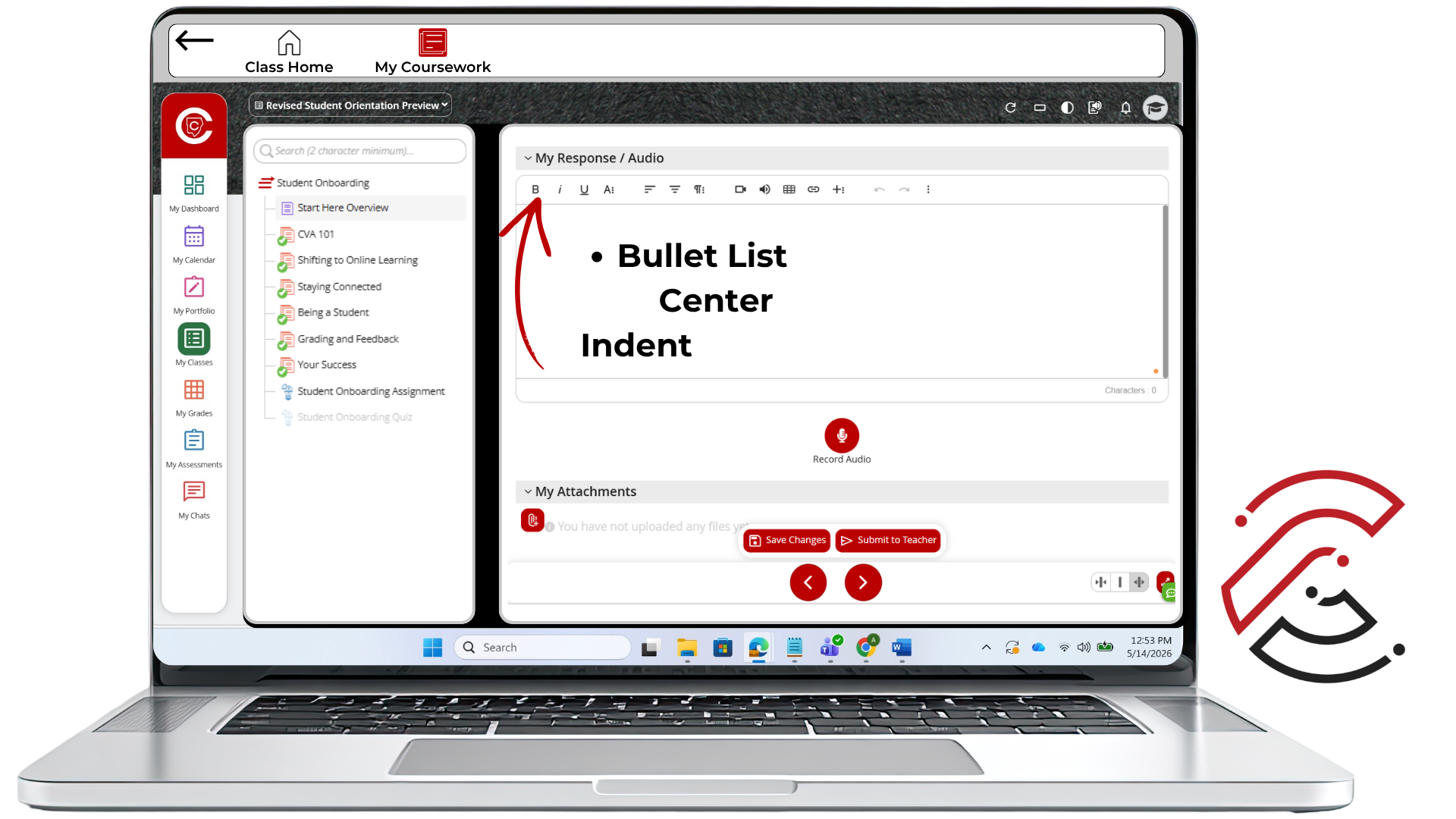Open the font size options (A icon)
This screenshot has width=1456, height=819.
pyautogui.click(x=609, y=190)
